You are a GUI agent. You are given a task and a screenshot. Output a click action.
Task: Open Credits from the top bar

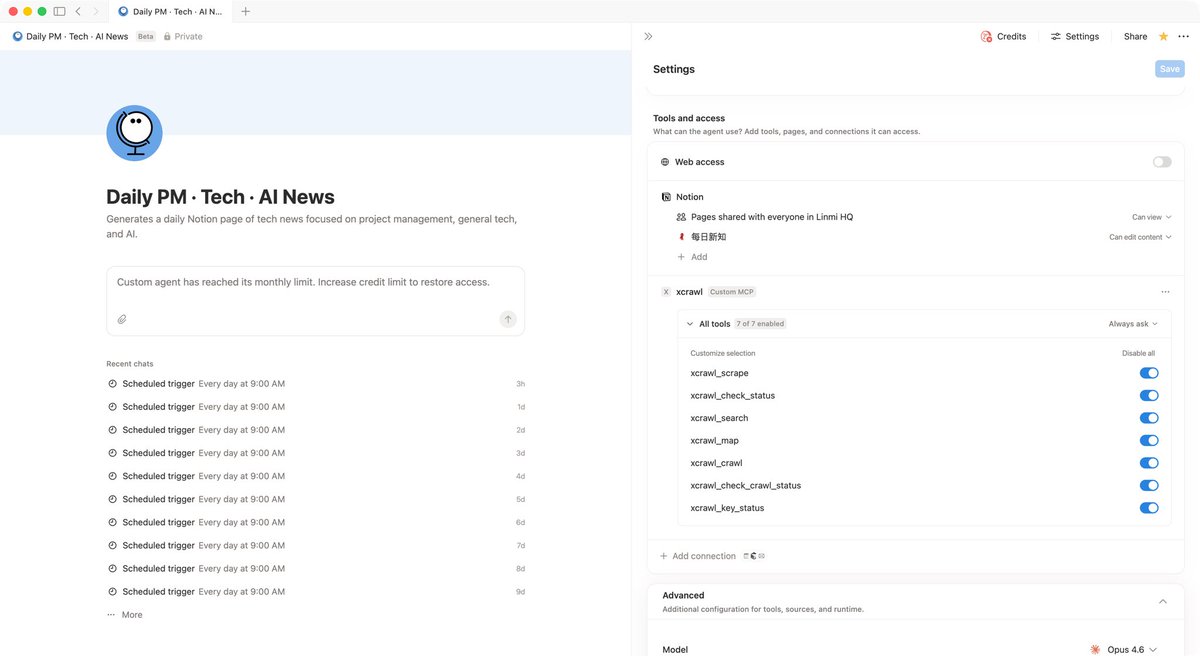pyautogui.click(x=1003, y=36)
